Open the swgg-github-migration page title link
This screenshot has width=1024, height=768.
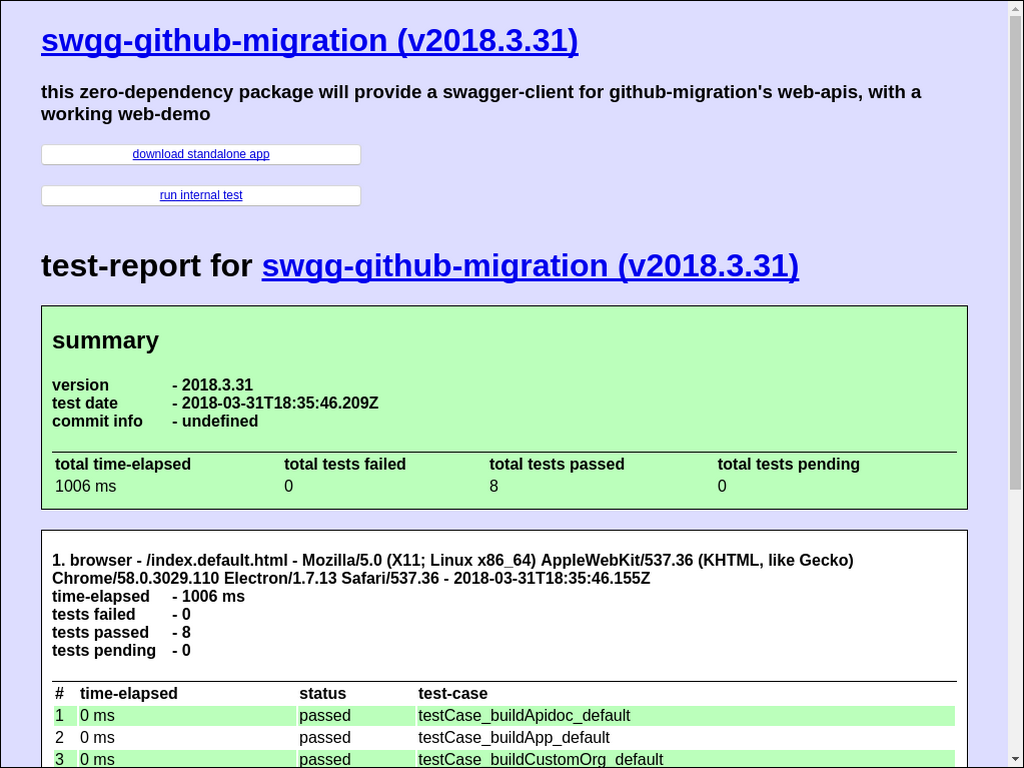coord(310,40)
